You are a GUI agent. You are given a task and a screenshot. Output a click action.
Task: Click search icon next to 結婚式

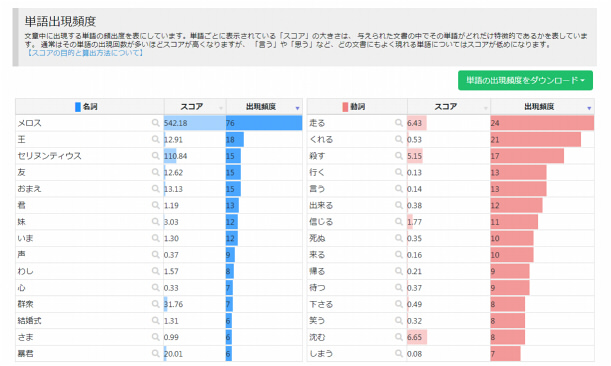pos(155,320)
